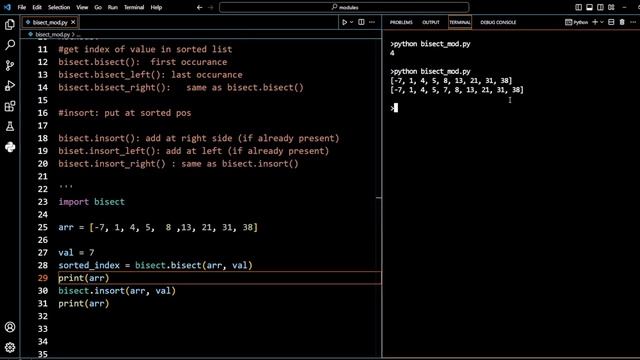Switch to the Output panel tab

(431, 22)
